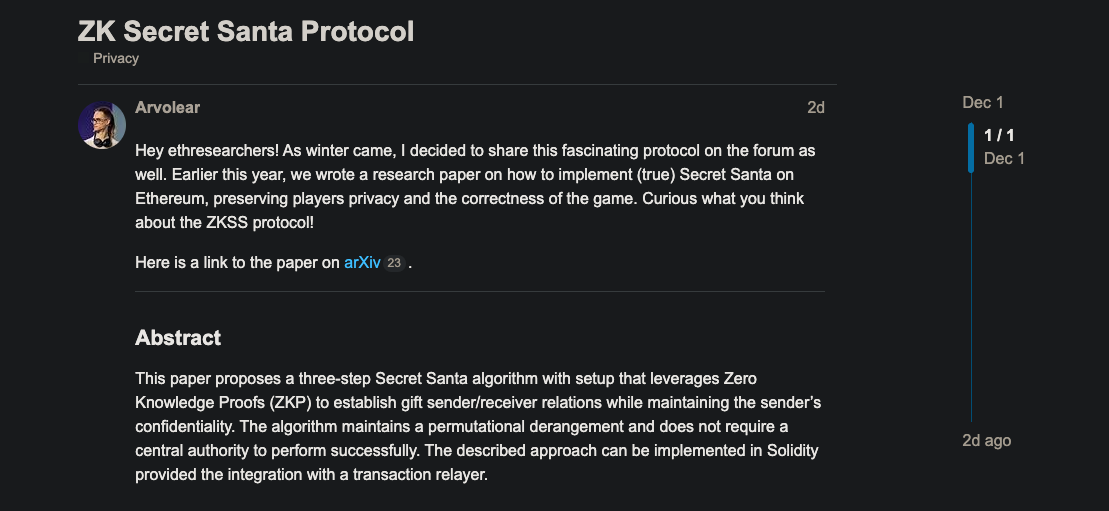Click the post's 2d timestamp
The width and height of the screenshot is (1109, 511).
tap(816, 108)
